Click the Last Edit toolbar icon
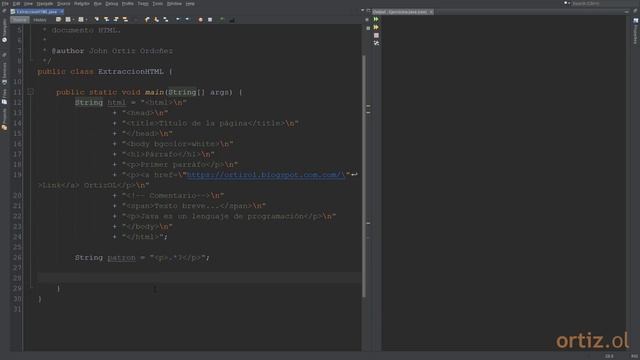The image size is (640, 360). (58, 20)
